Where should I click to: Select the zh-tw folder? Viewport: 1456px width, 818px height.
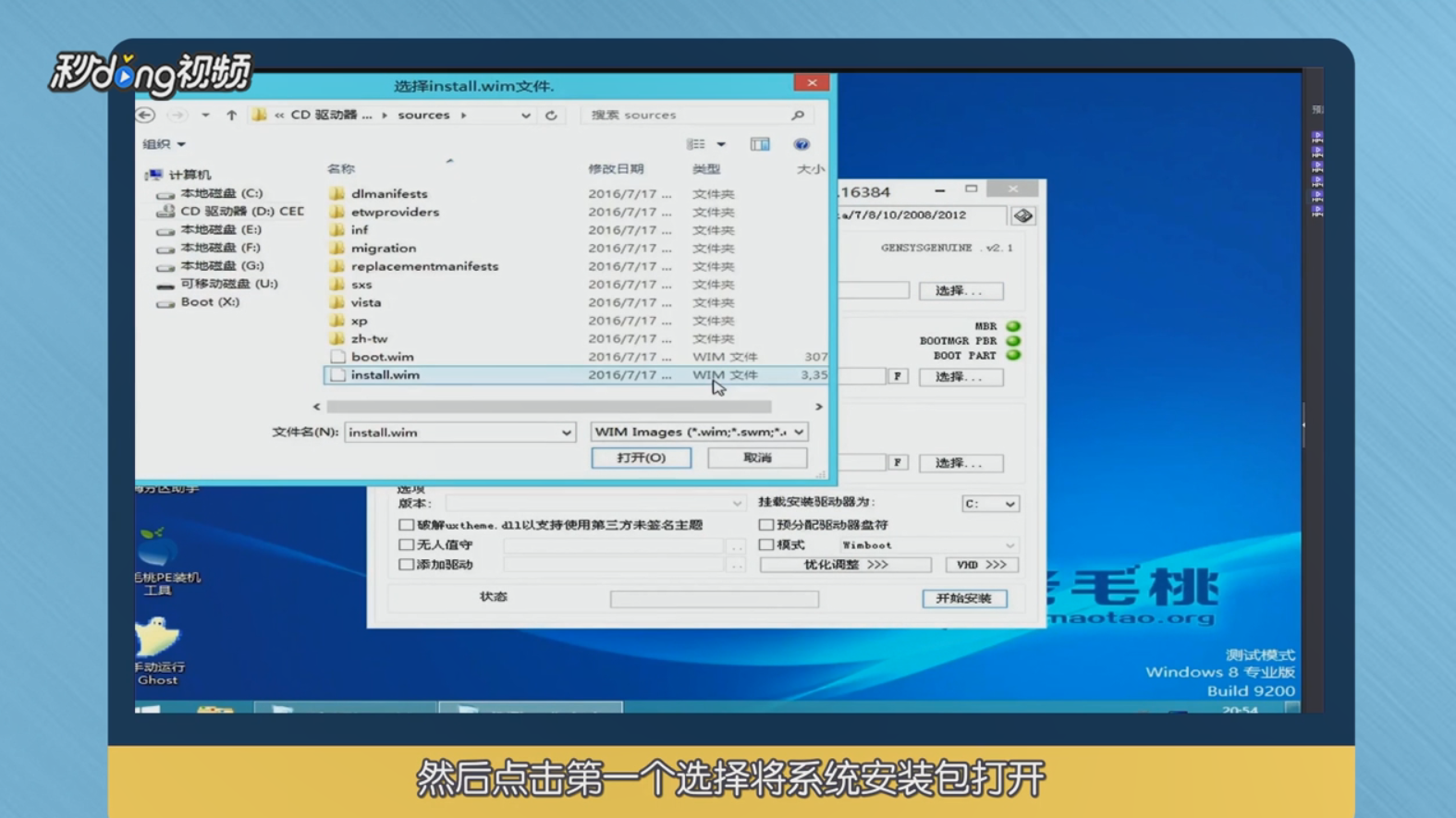369,338
